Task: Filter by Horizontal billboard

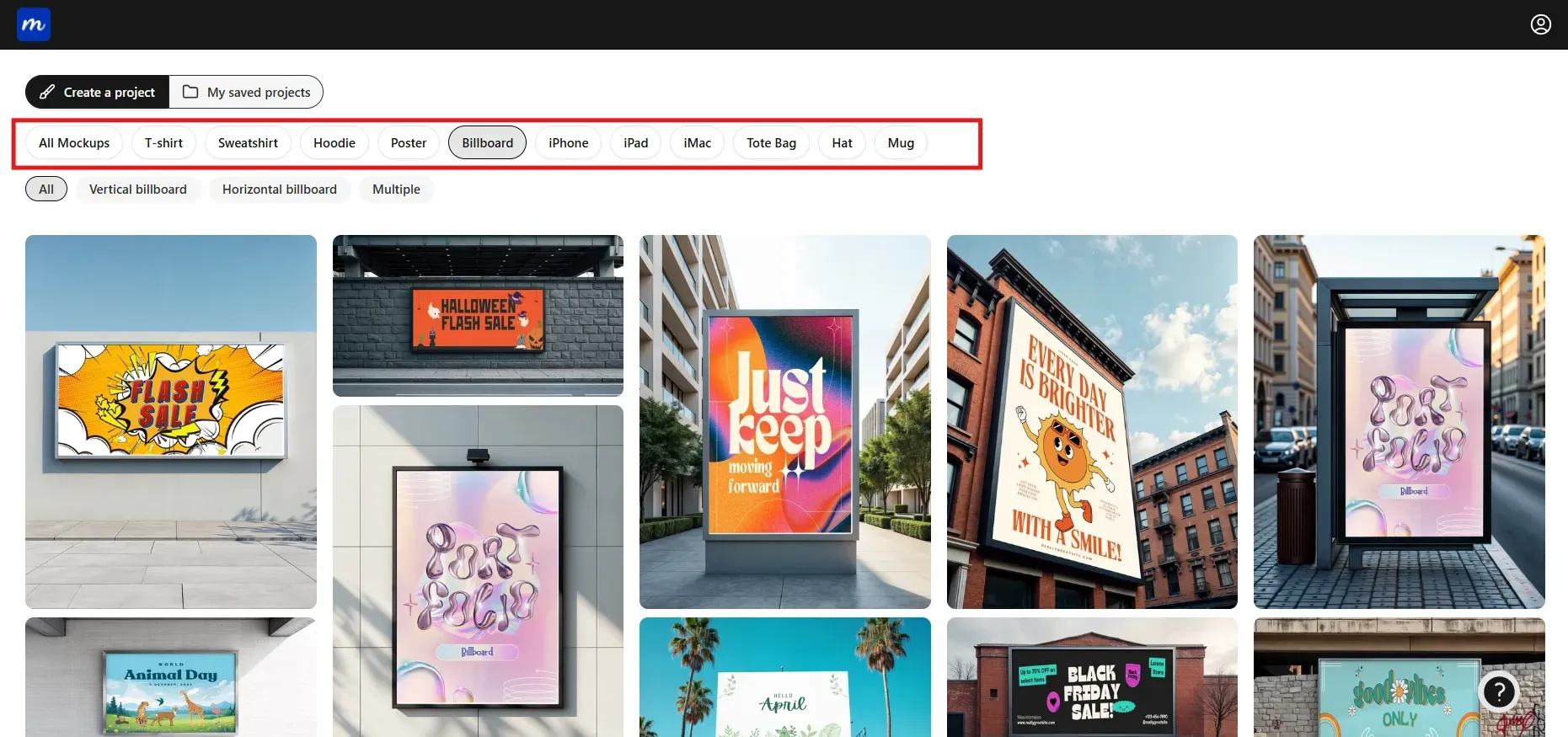Action: 280,189
